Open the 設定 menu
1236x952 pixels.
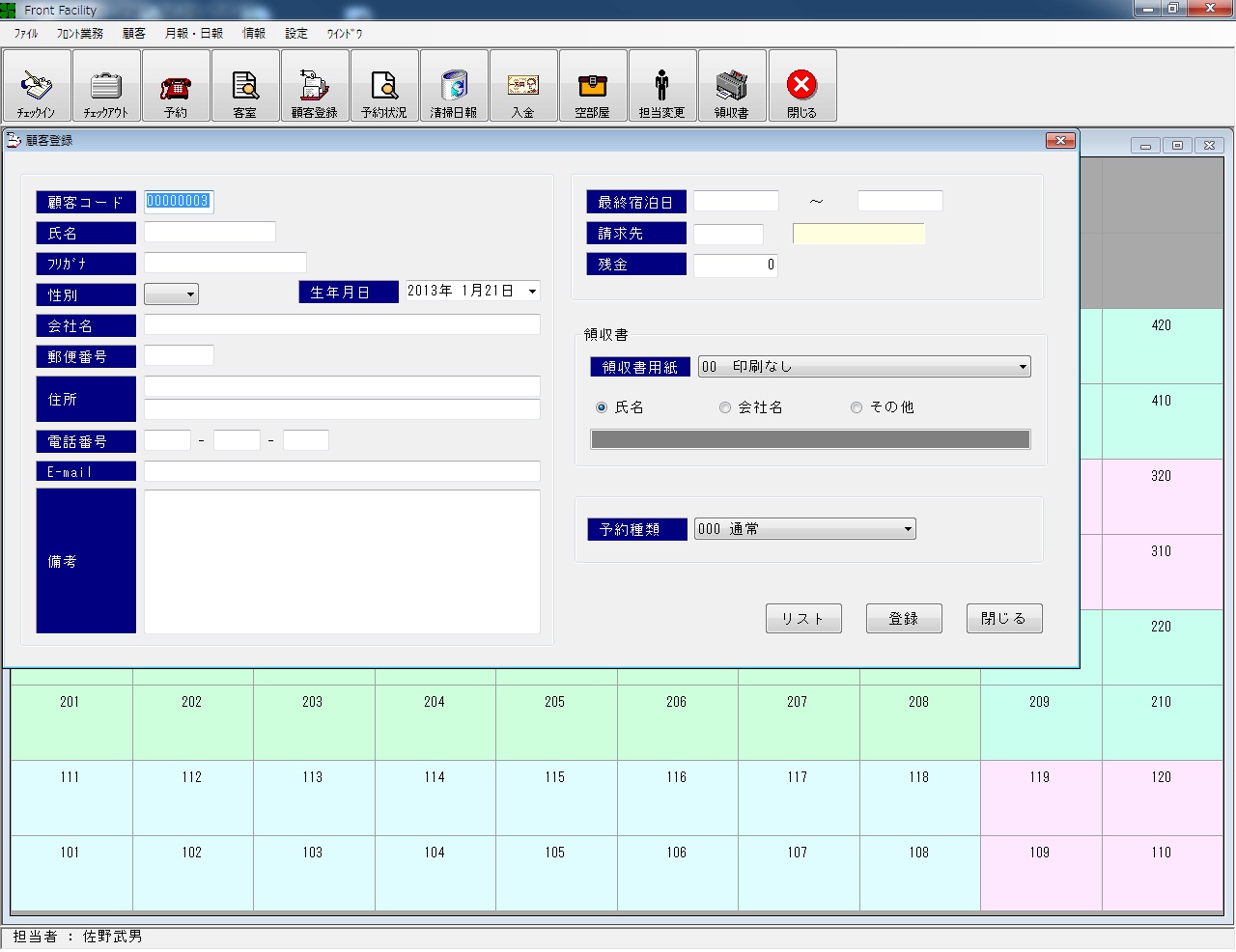[x=296, y=33]
